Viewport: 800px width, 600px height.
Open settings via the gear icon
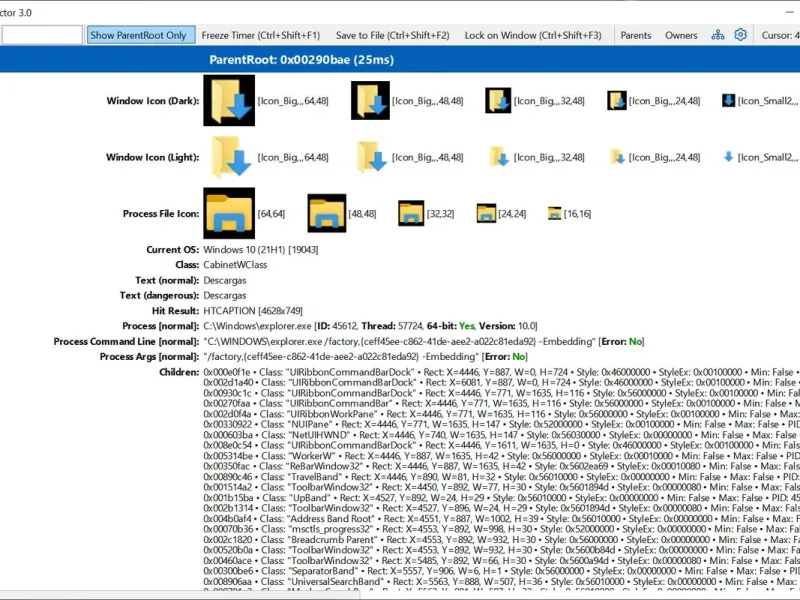(740, 35)
